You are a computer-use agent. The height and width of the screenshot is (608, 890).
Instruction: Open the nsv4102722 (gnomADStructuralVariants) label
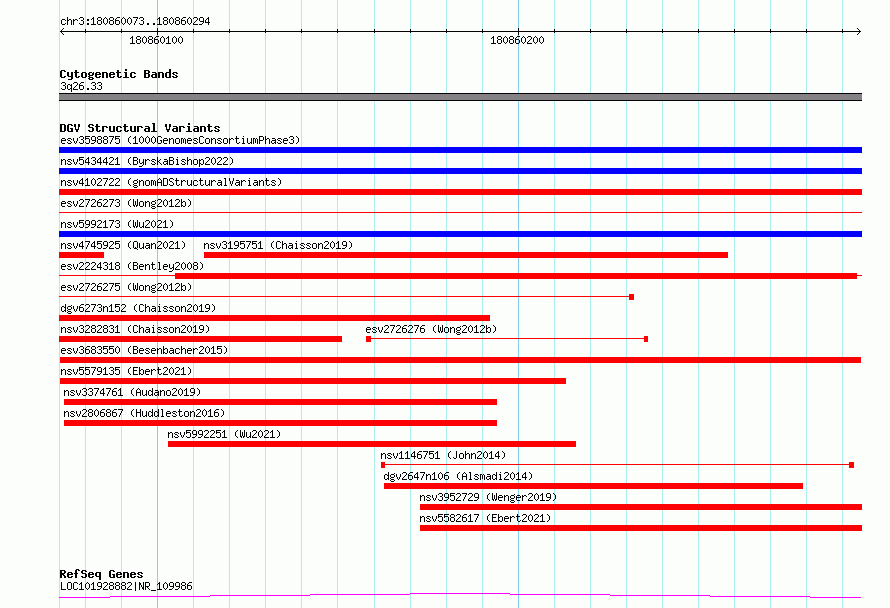pos(171,182)
